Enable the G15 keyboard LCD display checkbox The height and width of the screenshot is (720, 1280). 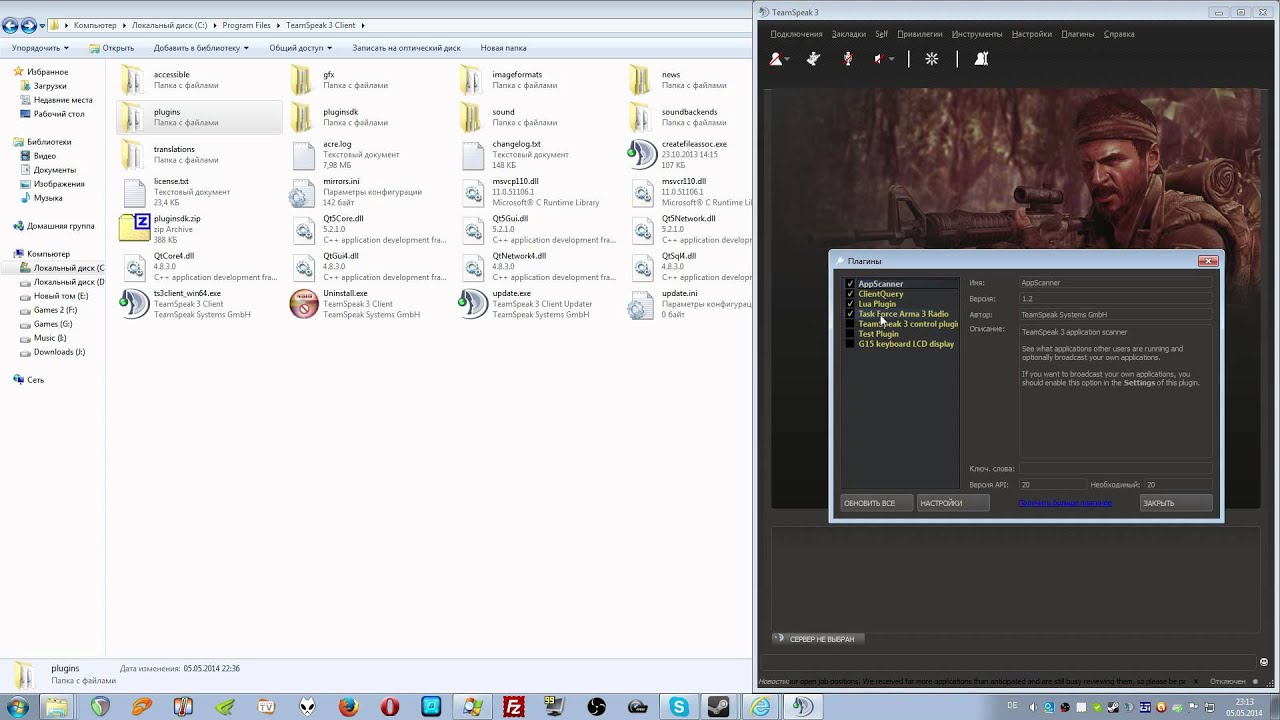point(850,344)
